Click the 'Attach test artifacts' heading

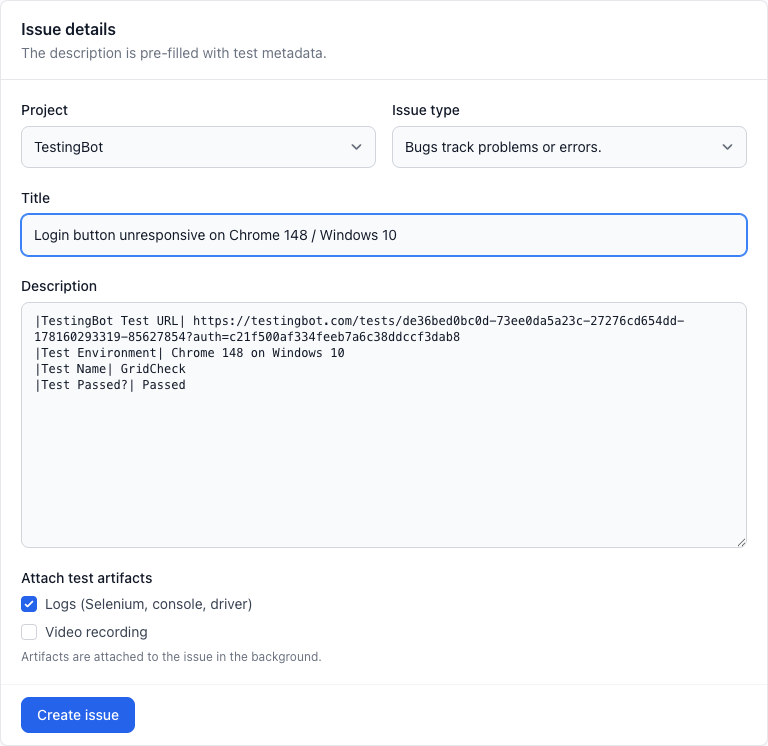click(x=87, y=578)
